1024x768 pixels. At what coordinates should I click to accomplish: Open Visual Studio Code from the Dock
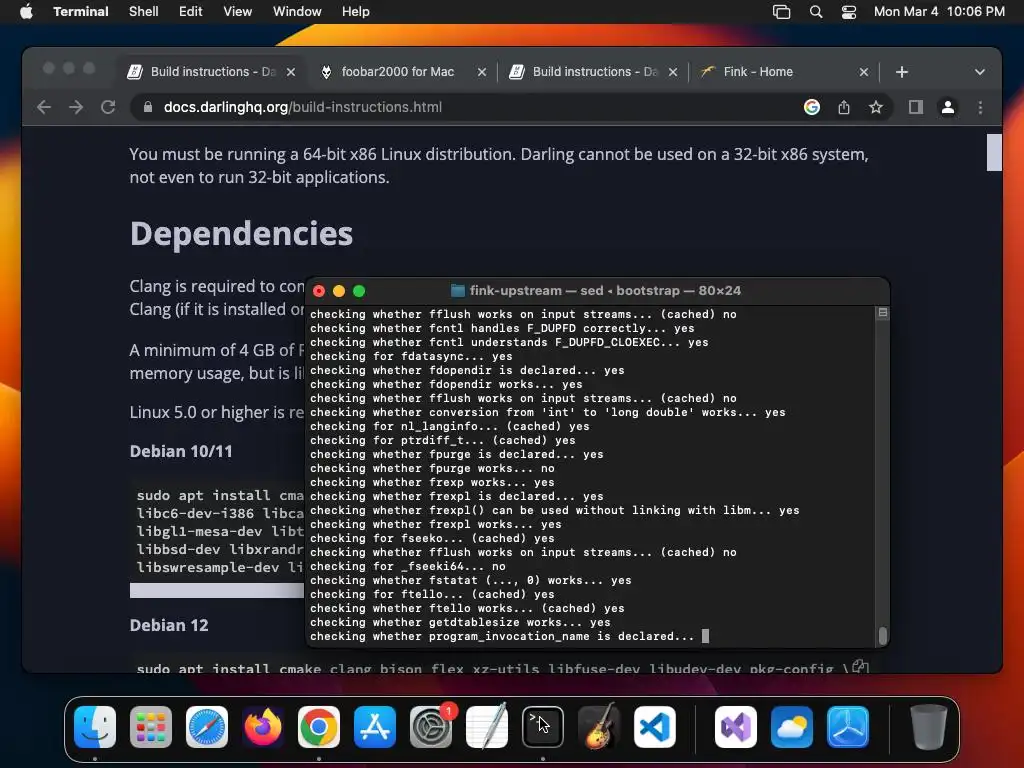[654, 727]
